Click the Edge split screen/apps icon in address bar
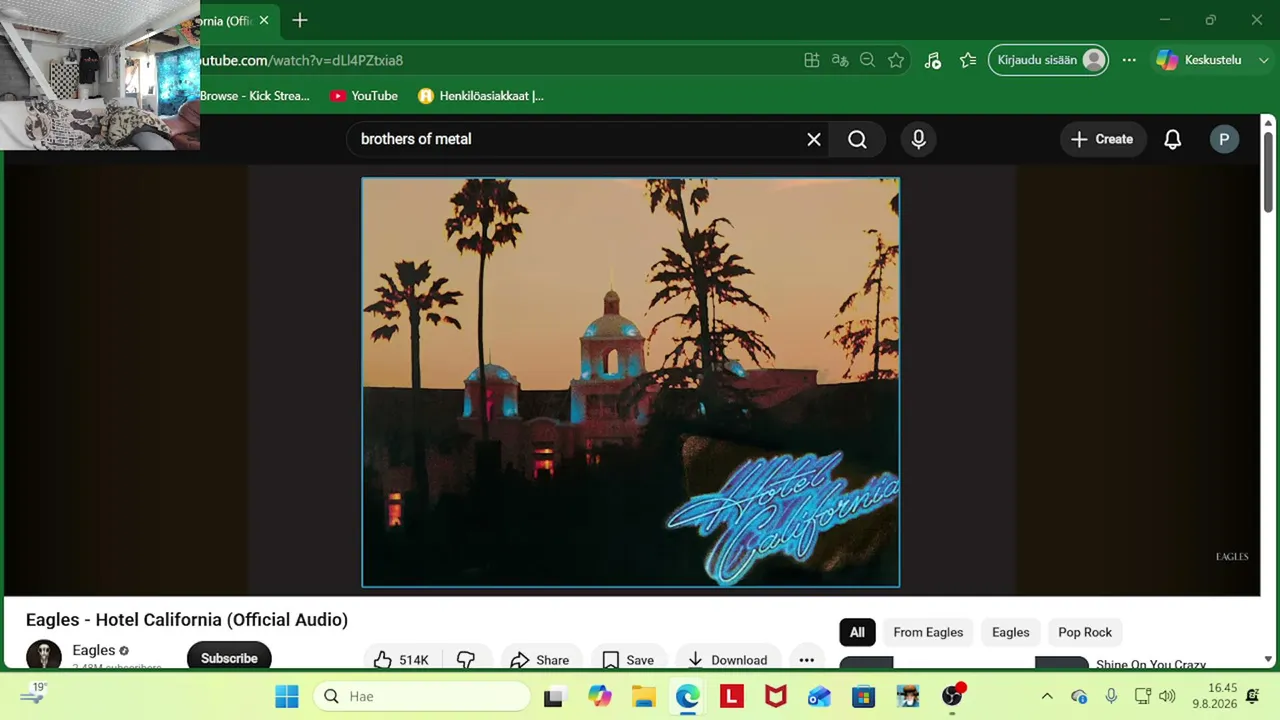The width and height of the screenshot is (1280, 720). (812, 60)
